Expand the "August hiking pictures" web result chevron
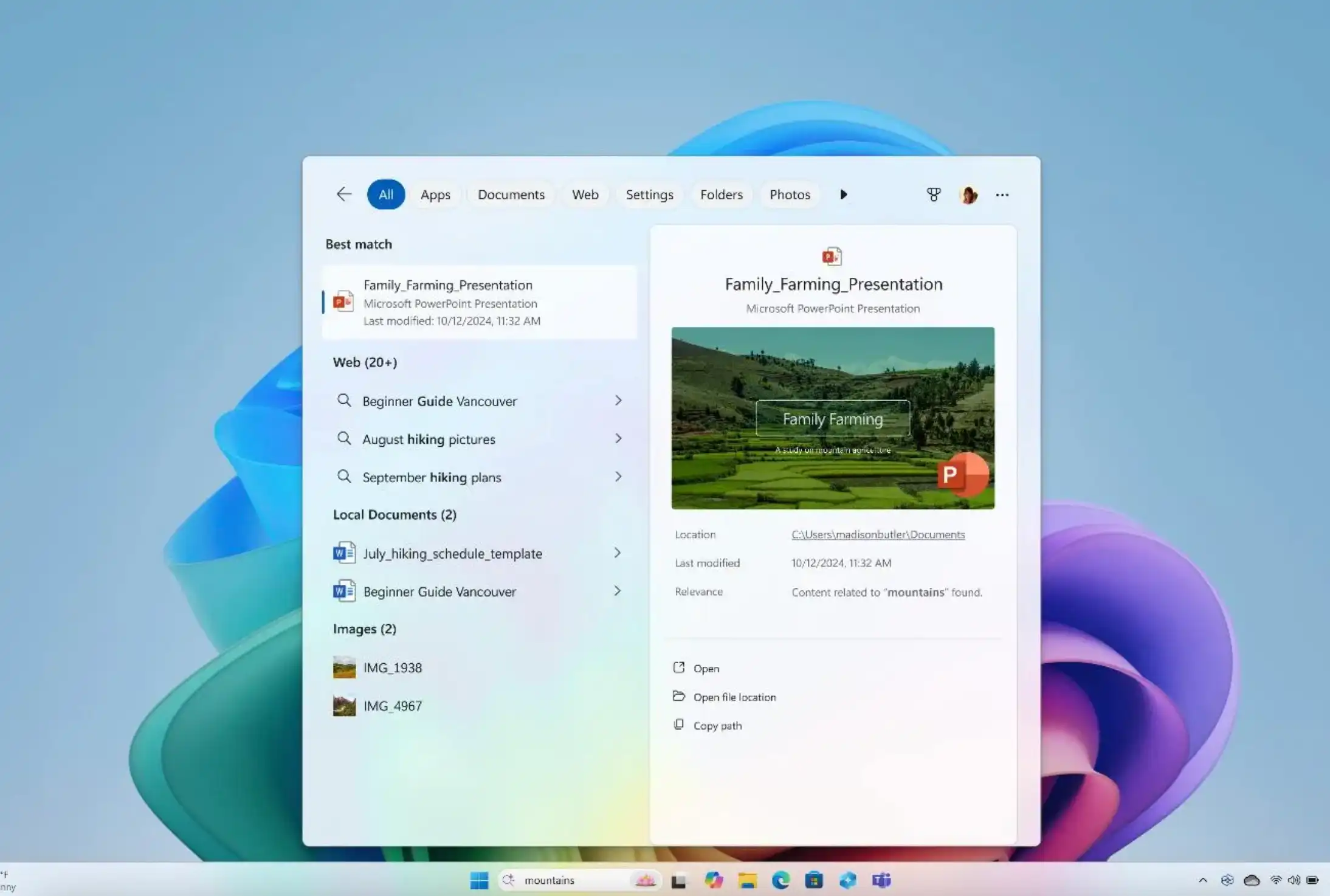 pos(618,438)
